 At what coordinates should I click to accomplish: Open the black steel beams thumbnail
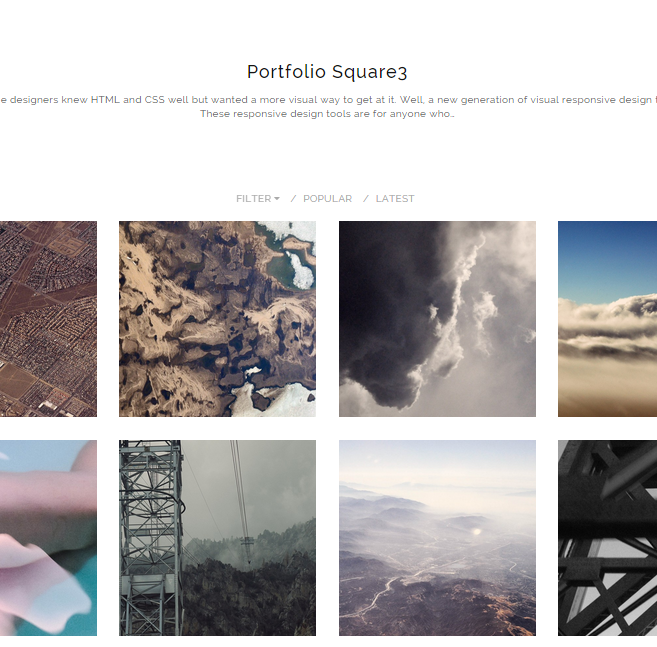click(x=607, y=538)
